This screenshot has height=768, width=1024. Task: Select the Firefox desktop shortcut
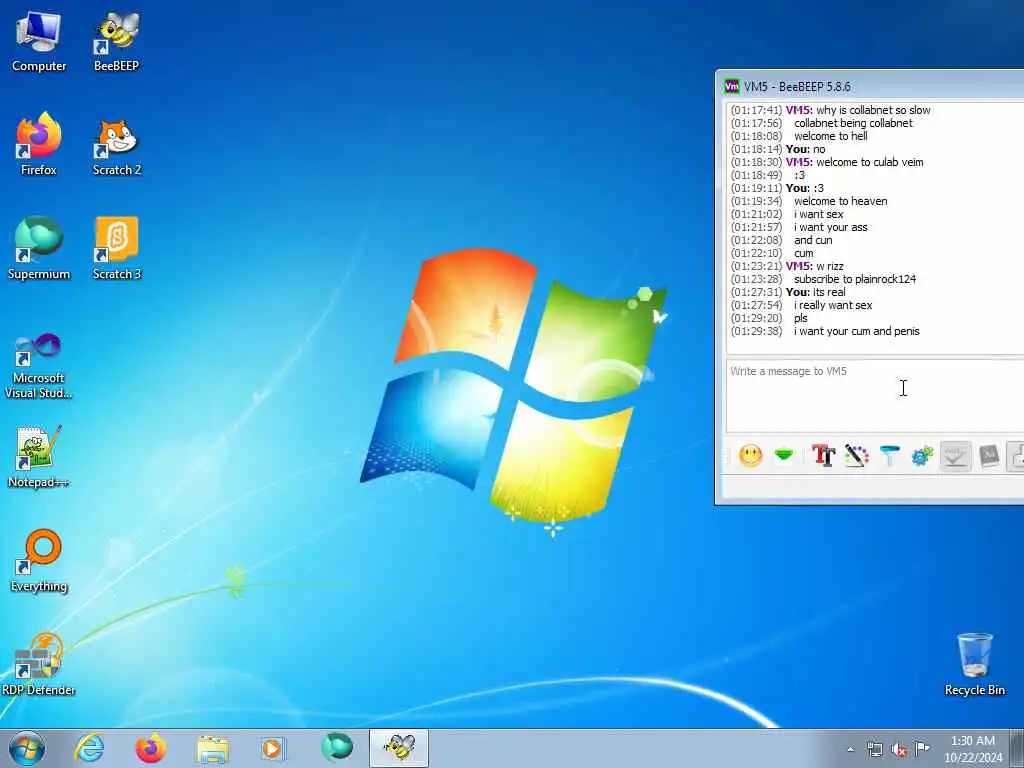(x=39, y=144)
